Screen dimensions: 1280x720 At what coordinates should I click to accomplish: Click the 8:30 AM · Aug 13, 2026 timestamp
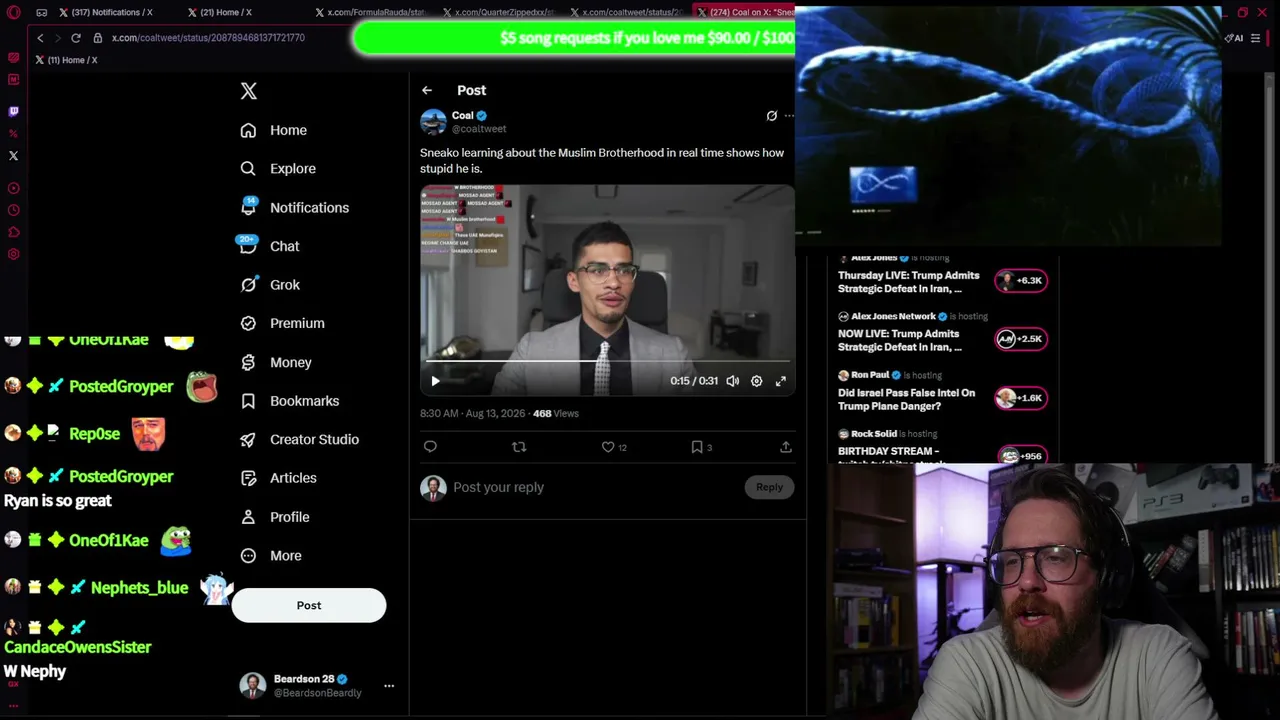click(472, 413)
